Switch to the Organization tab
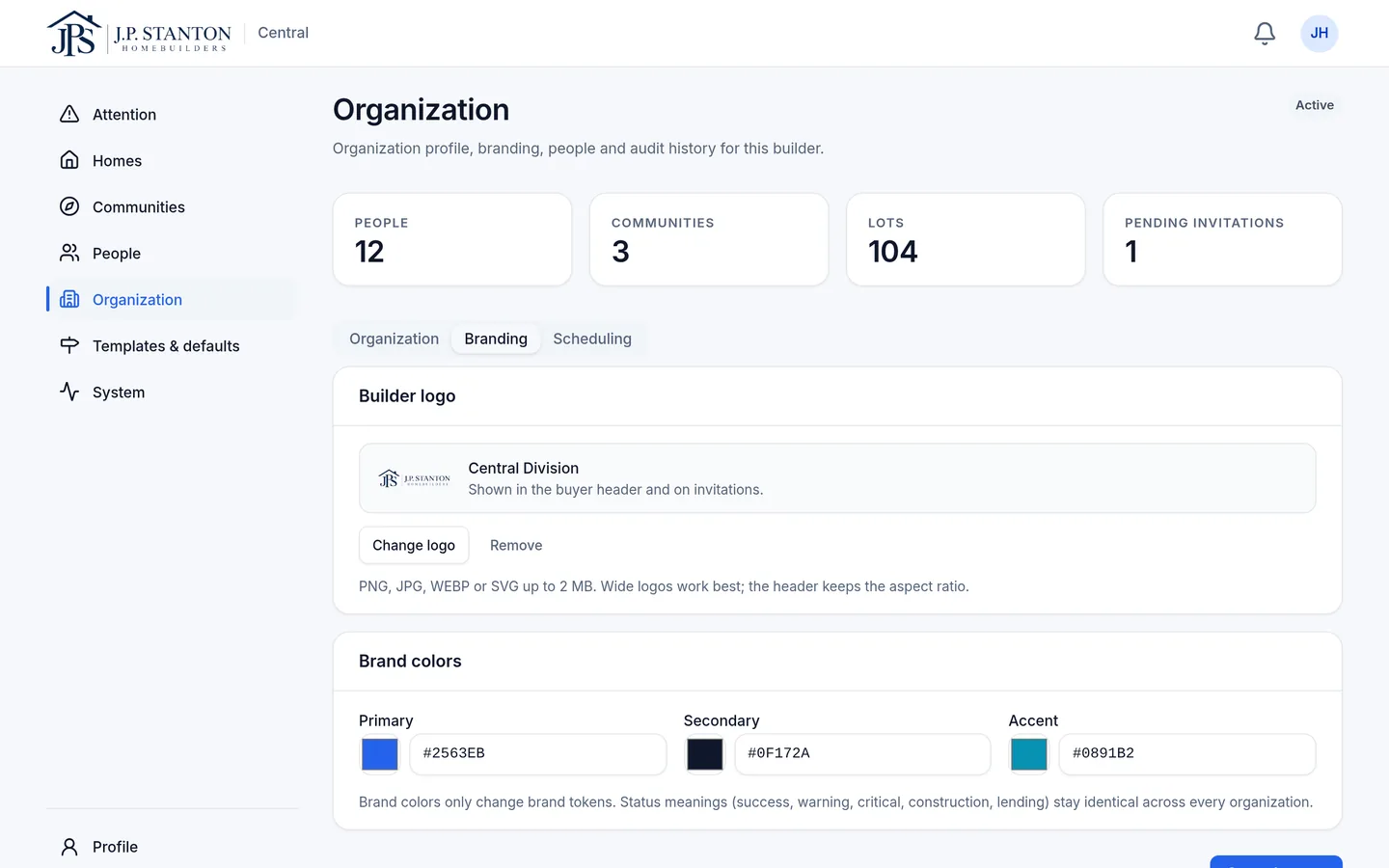The image size is (1389, 868). coord(394,339)
